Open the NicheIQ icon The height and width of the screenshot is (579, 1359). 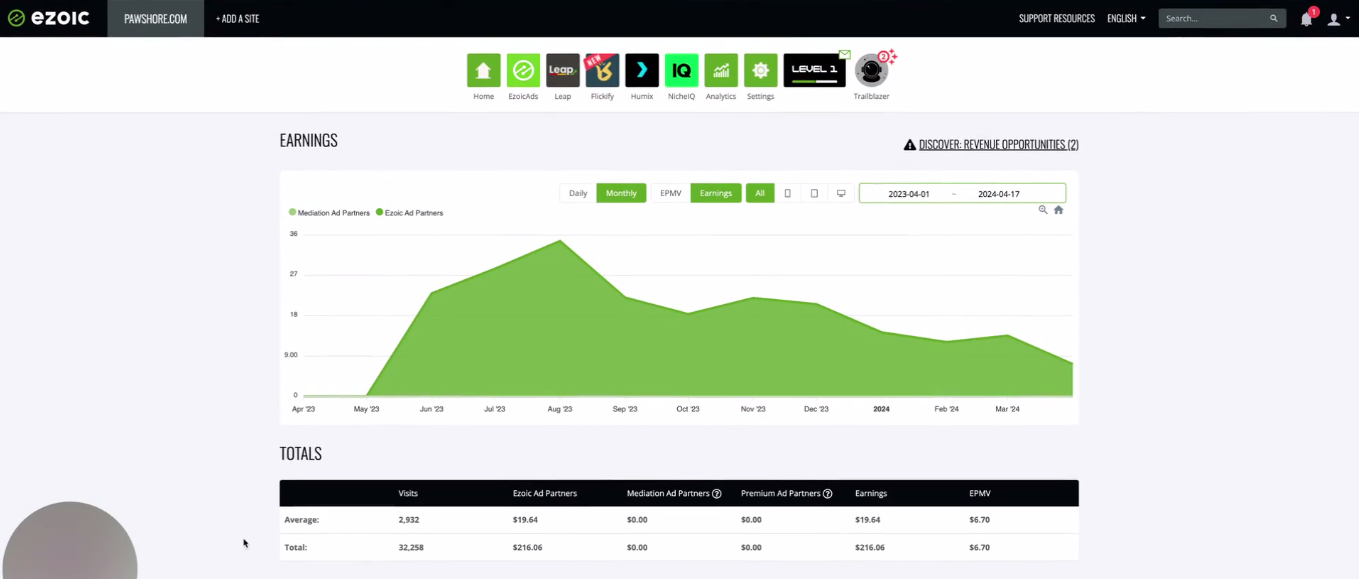681,70
